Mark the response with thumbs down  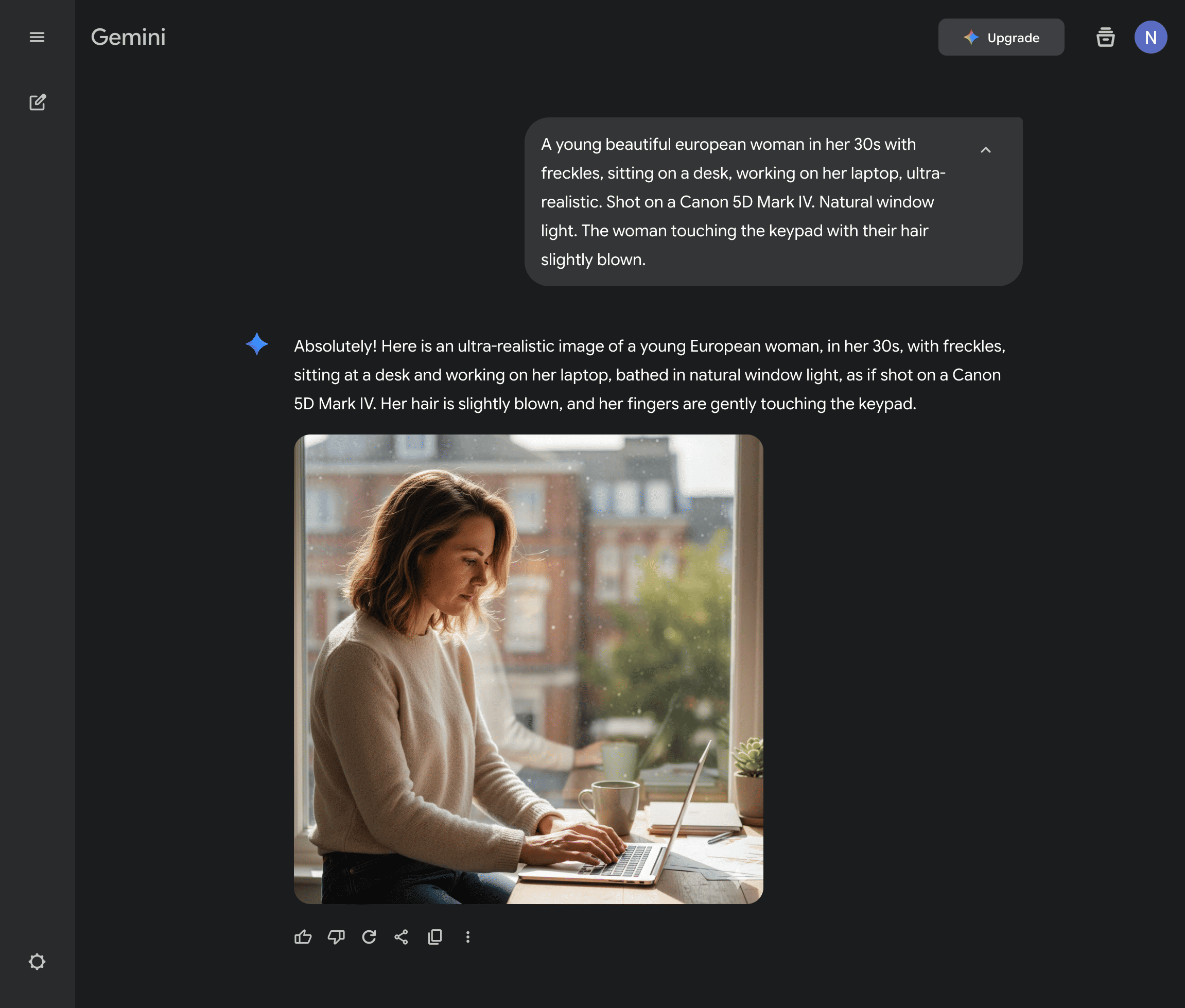click(336, 937)
